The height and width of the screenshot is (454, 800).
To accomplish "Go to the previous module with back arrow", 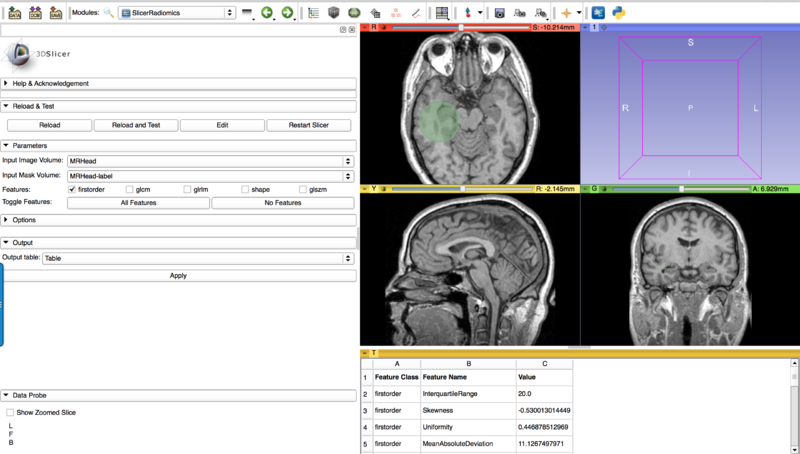I will coord(267,13).
